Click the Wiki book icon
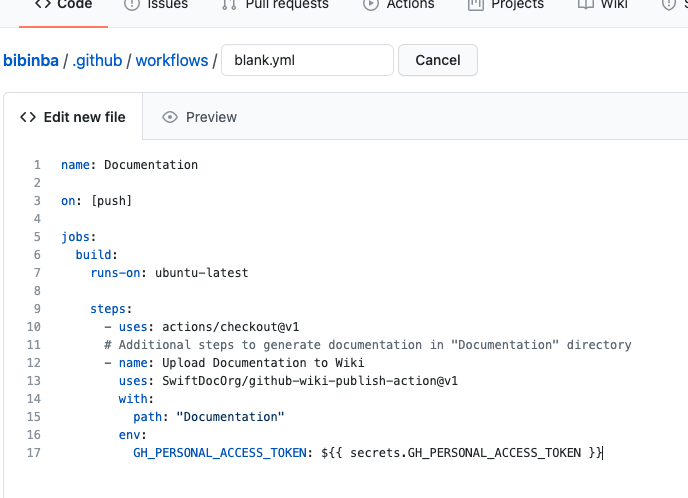Image resolution: width=688 pixels, height=498 pixels. pos(586,4)
